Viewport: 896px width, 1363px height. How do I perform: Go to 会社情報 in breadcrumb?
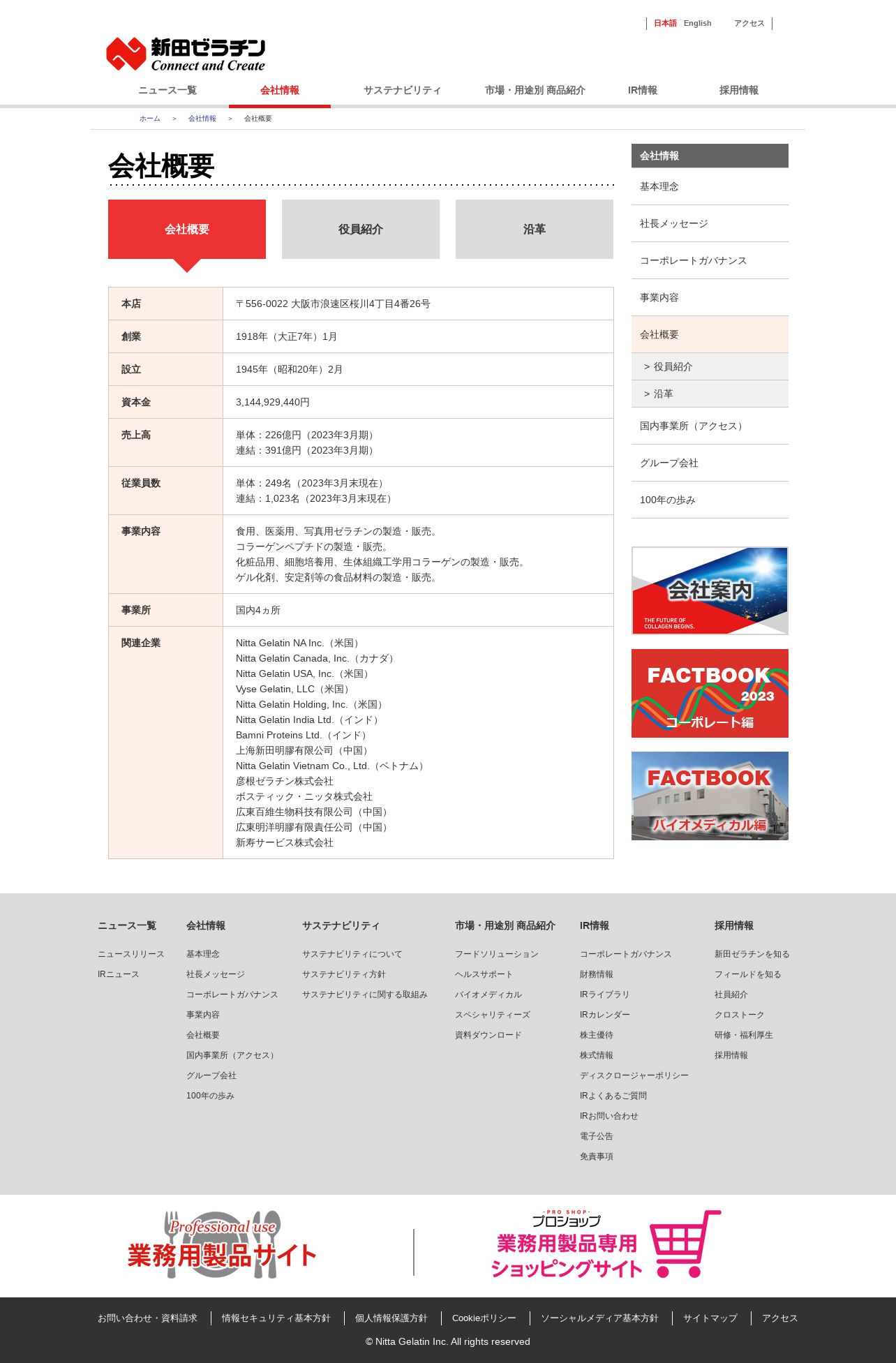[x=202, y=119]
